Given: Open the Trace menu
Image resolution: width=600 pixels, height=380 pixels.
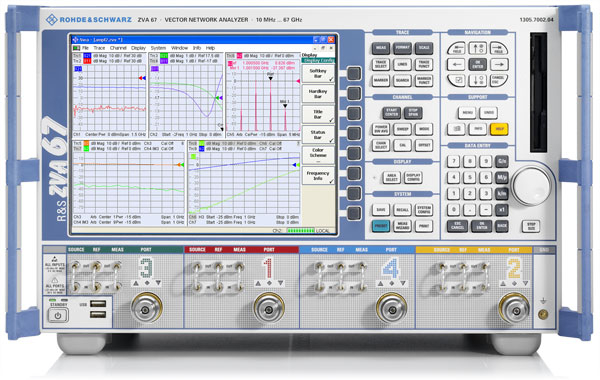Looking at the screenshot, I should pos(99,48).
